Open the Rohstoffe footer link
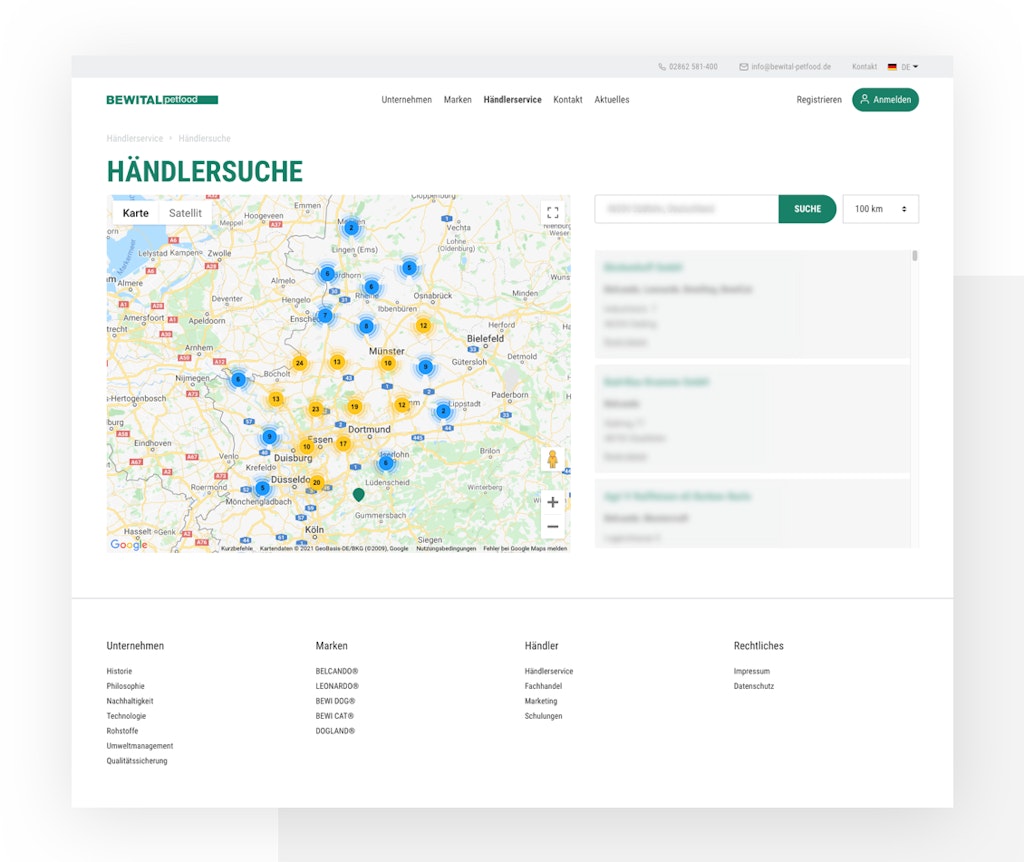This screenshot has height=862, width=1024. 122,731
